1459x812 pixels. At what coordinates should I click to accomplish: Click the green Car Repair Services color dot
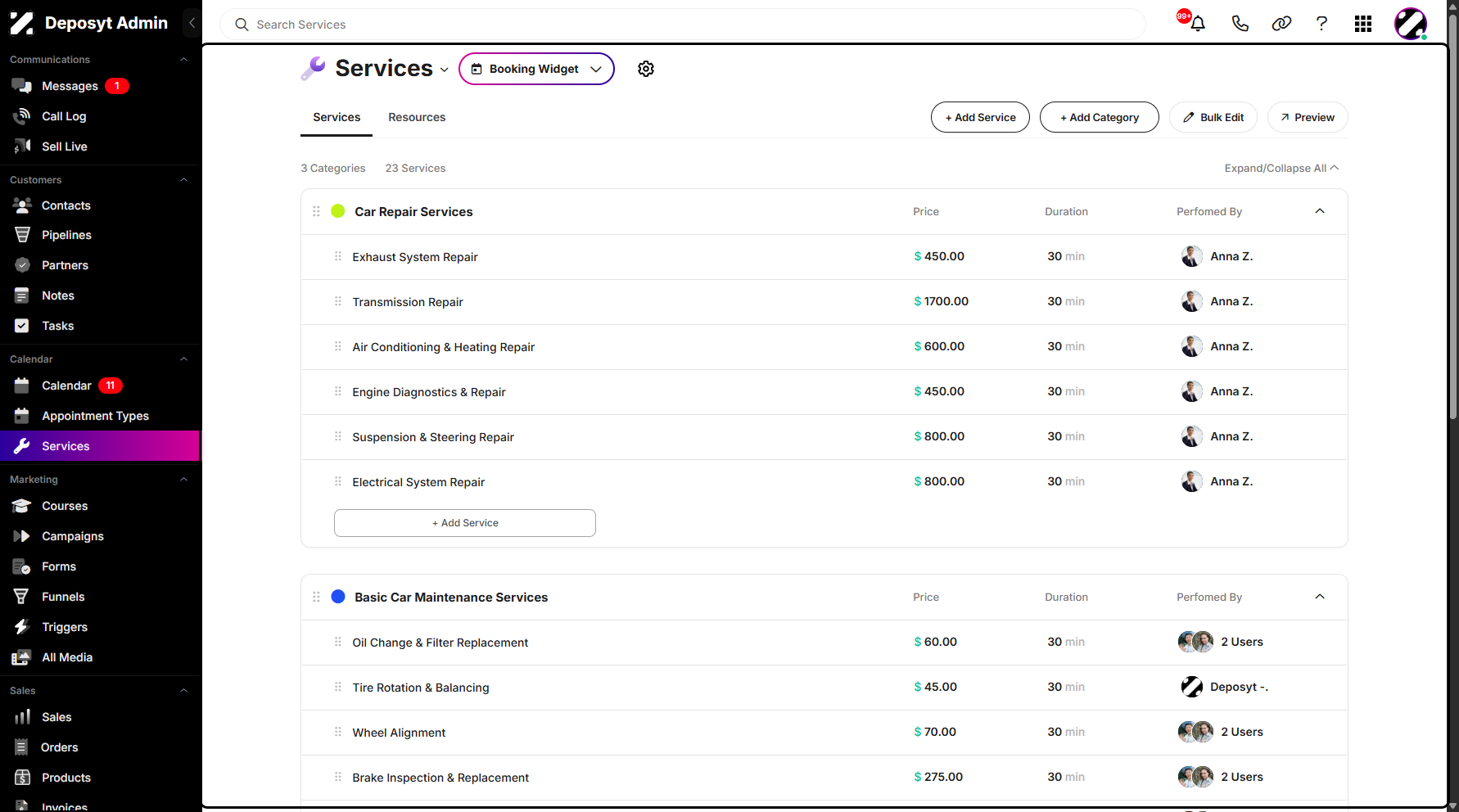[338, 211]
